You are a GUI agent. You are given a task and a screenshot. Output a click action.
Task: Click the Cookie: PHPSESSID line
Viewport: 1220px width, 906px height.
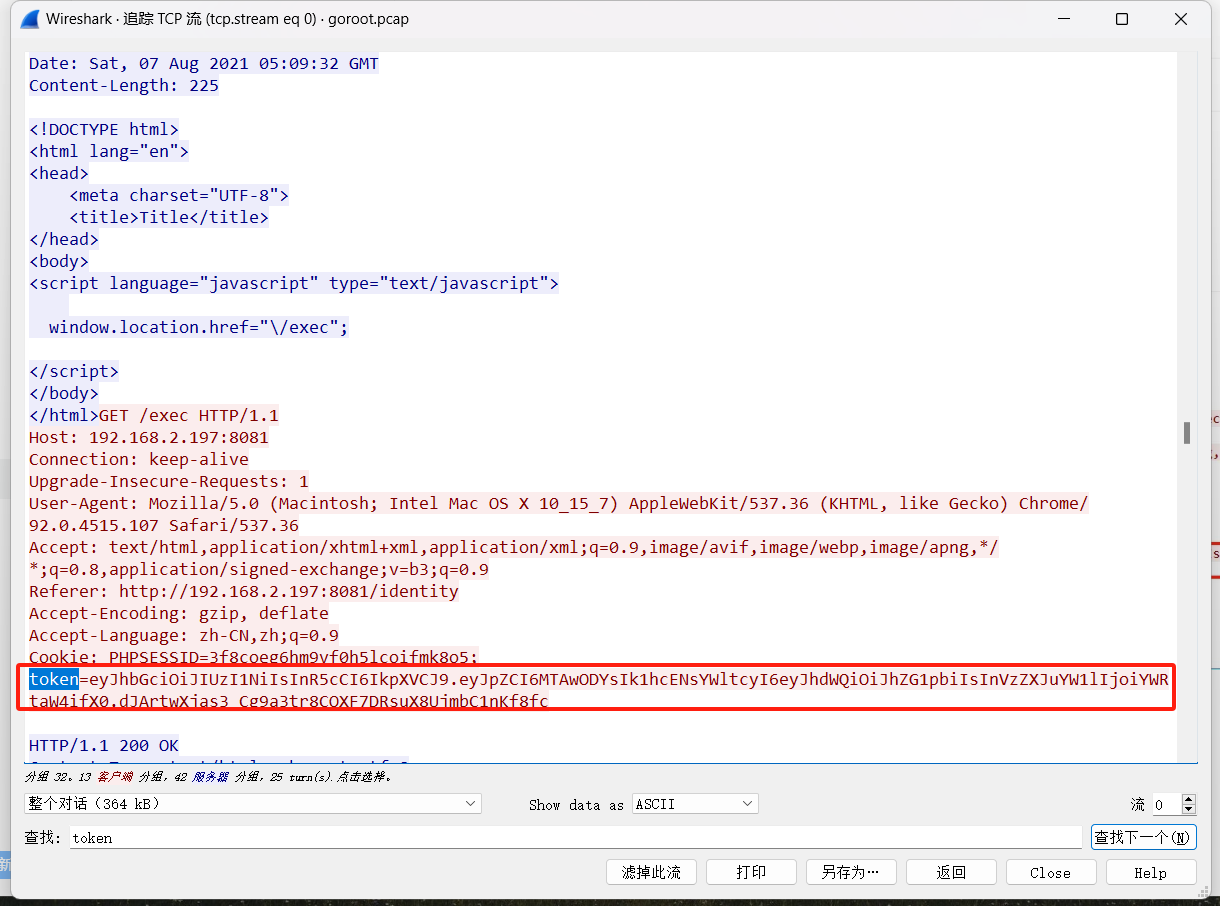[254, 657]
